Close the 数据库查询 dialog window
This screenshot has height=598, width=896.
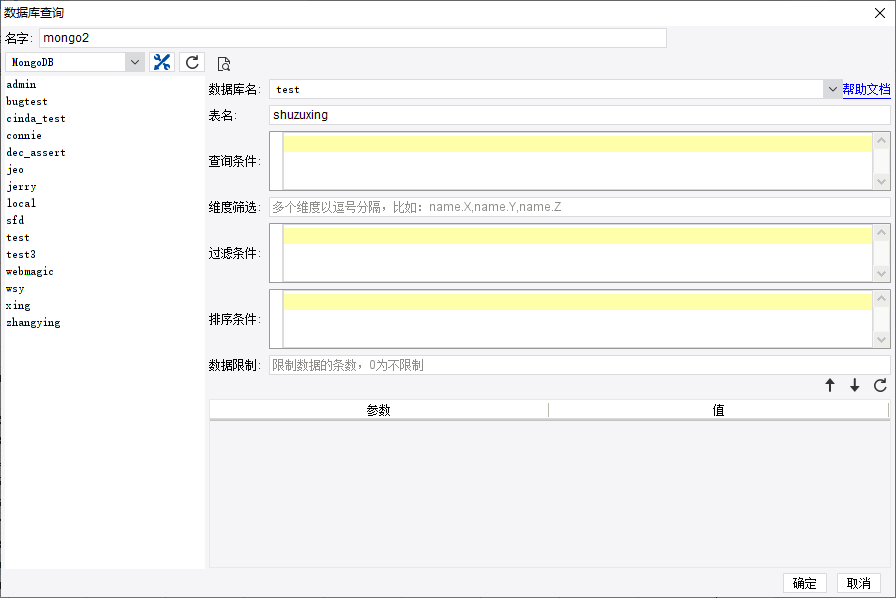[880, 12]
